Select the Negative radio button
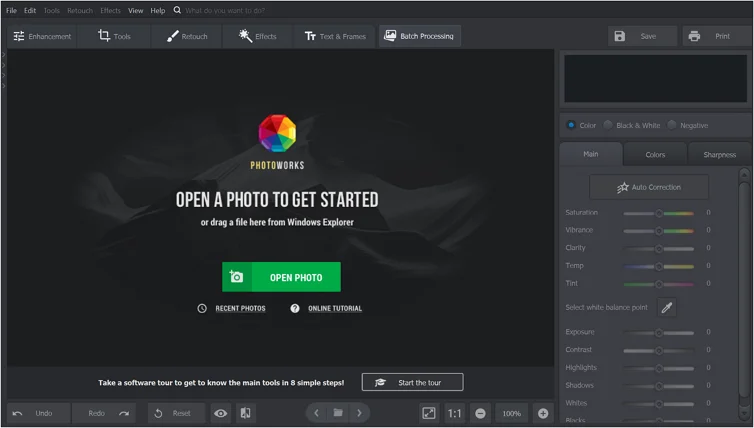The width and height of the screenshot is (754, 428). [x=672, y=125]
